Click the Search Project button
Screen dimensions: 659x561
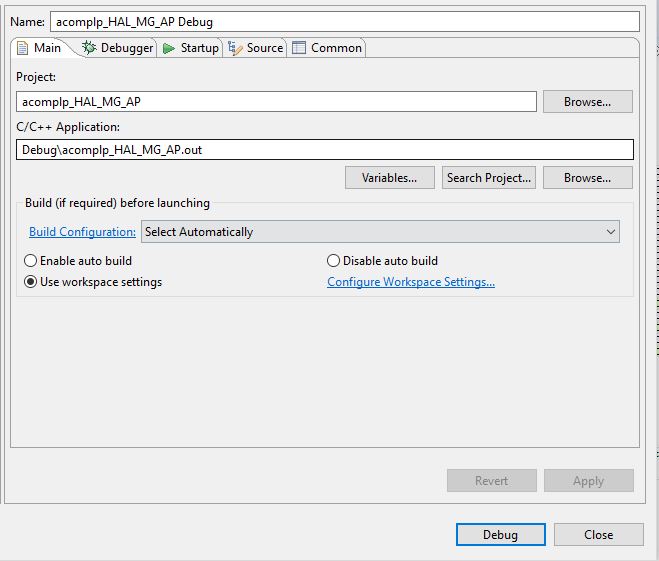489,178
